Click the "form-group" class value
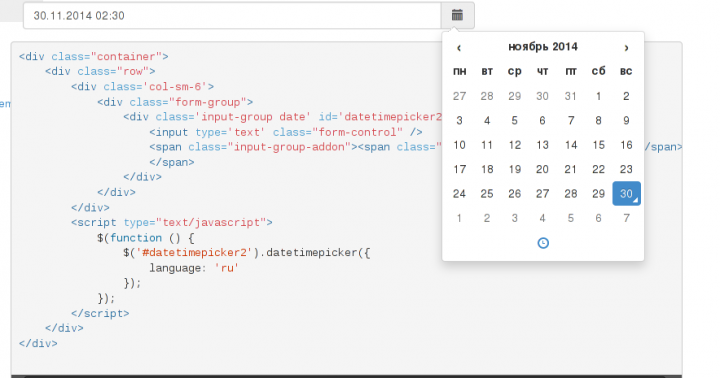720x378 pixels. coord(208,102)
